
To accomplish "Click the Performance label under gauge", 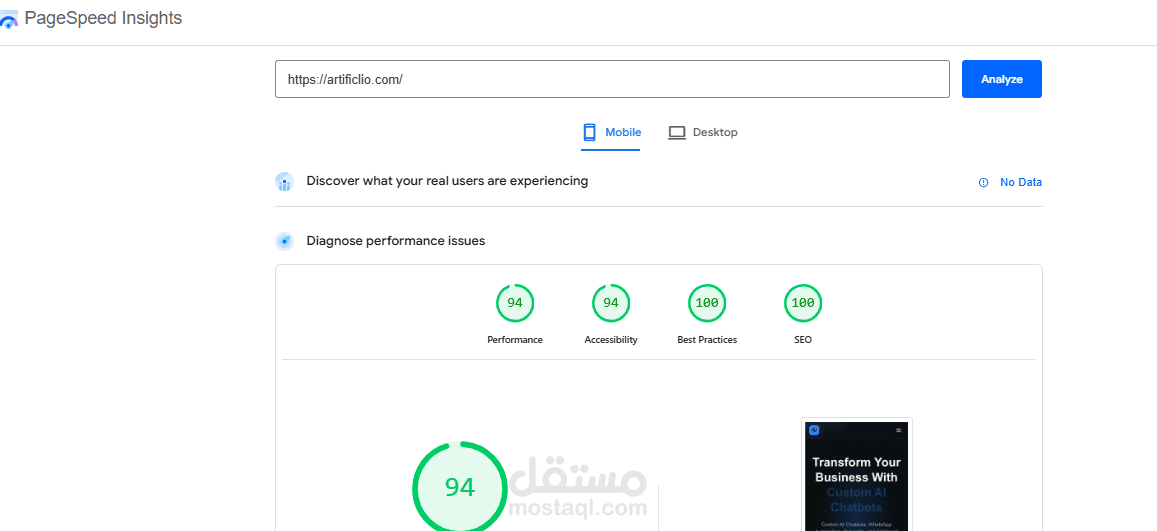I will click(x=515, y=340).
